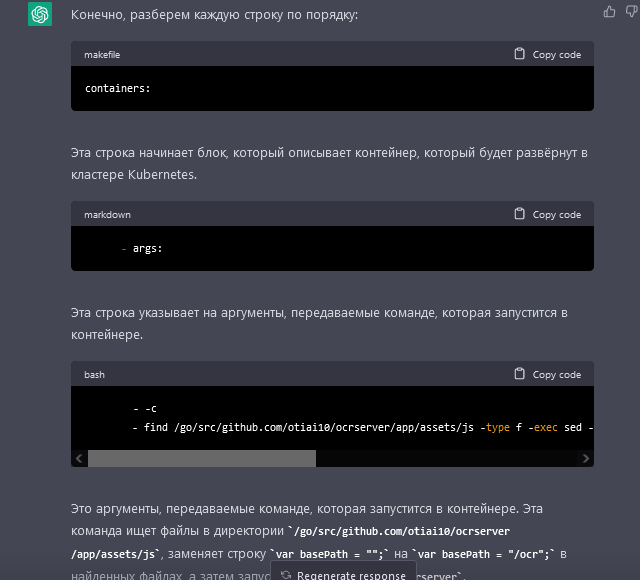
Task: Click the containers: code line
Action: (x=118, y=88)
